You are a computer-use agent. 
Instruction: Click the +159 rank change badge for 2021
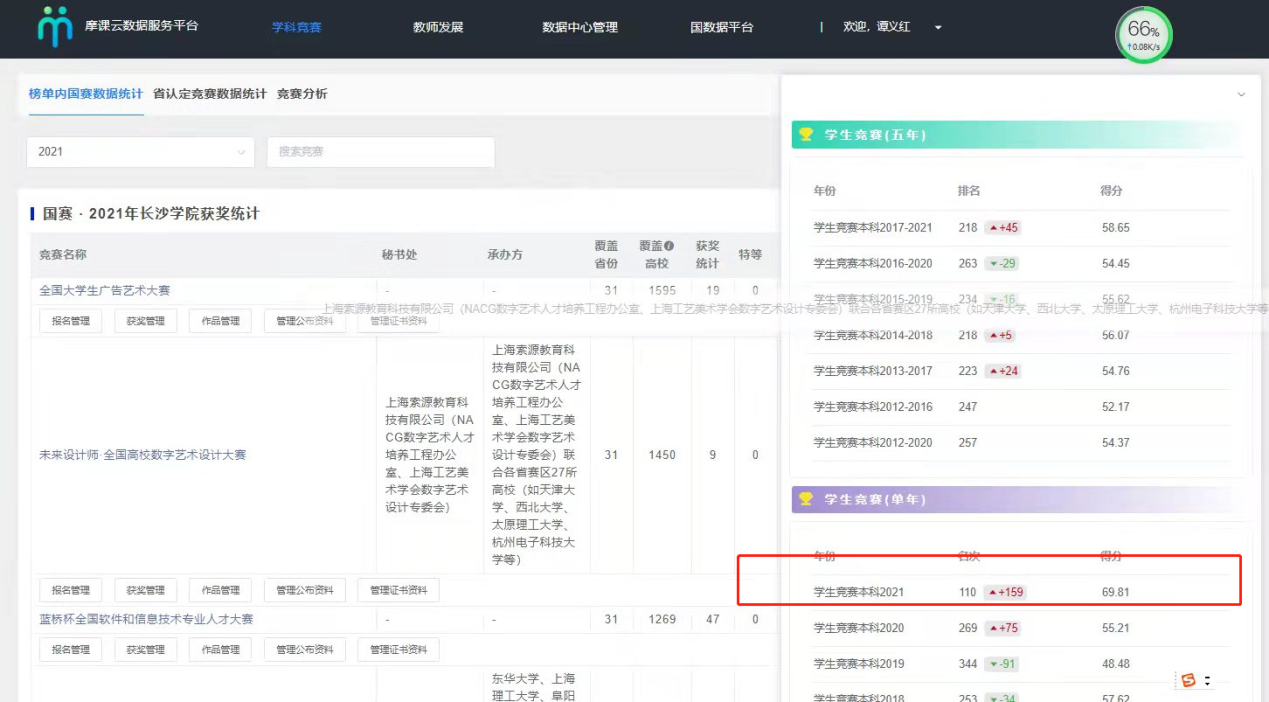point(1005,592)
